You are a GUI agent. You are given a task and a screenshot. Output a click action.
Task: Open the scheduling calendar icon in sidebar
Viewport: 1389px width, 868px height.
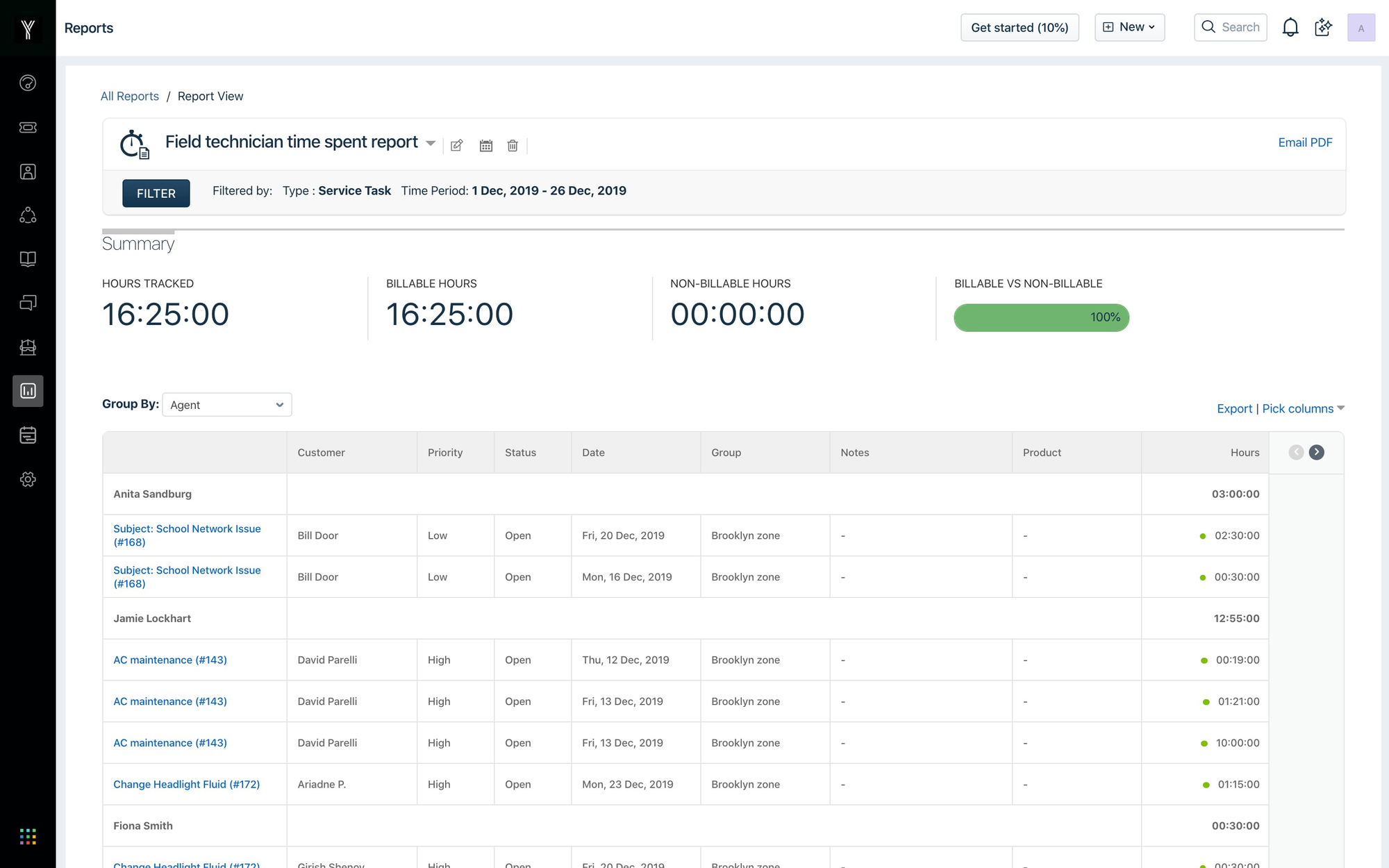(28, 435)
